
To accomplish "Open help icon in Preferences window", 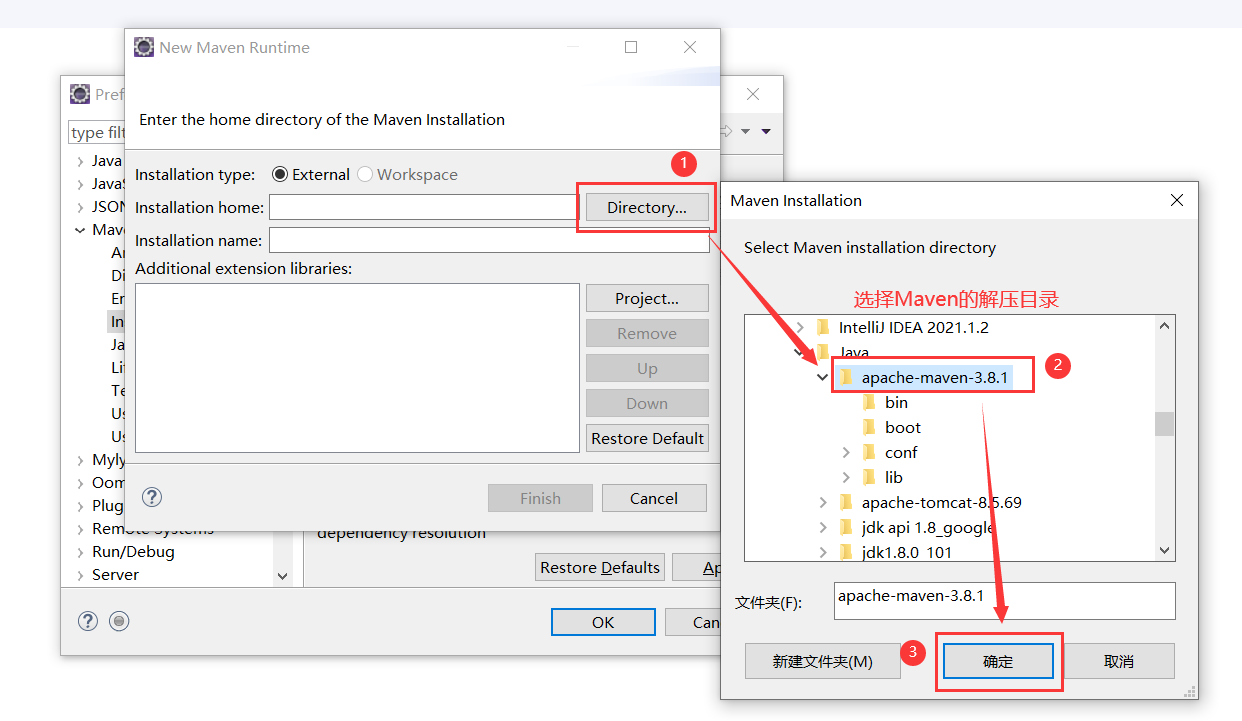I will 88,621.
